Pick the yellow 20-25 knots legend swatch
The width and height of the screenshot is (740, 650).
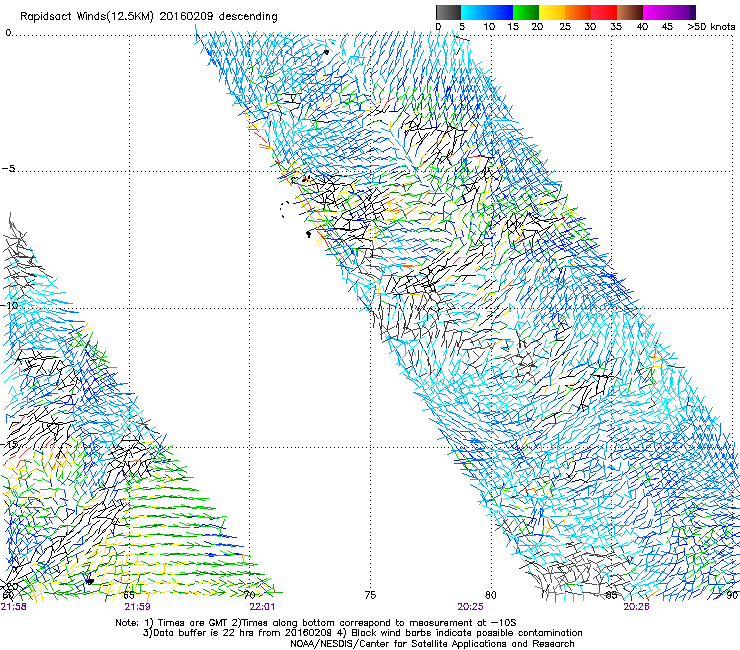552,12
